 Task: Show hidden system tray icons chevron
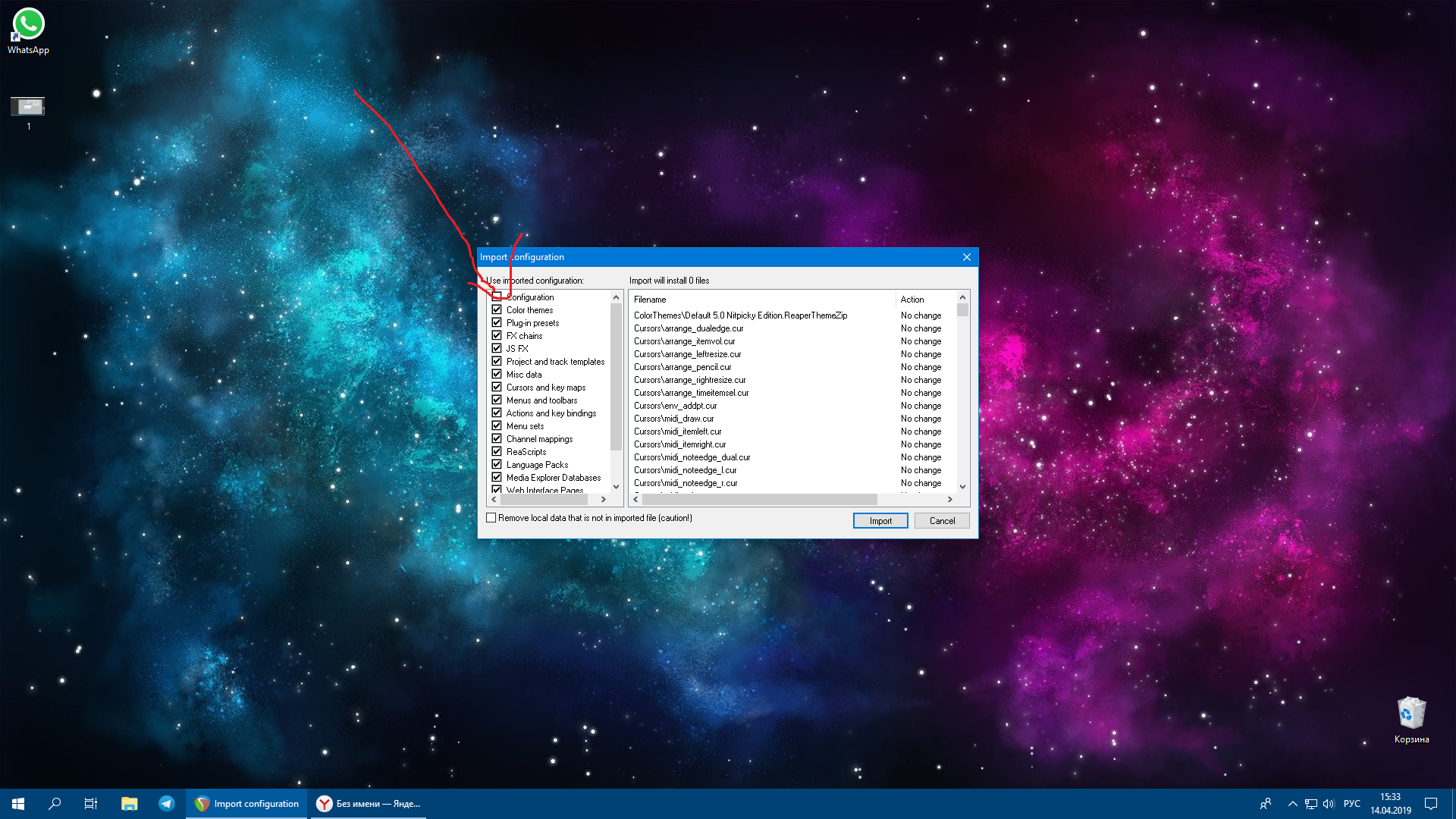click(1292, 804)
